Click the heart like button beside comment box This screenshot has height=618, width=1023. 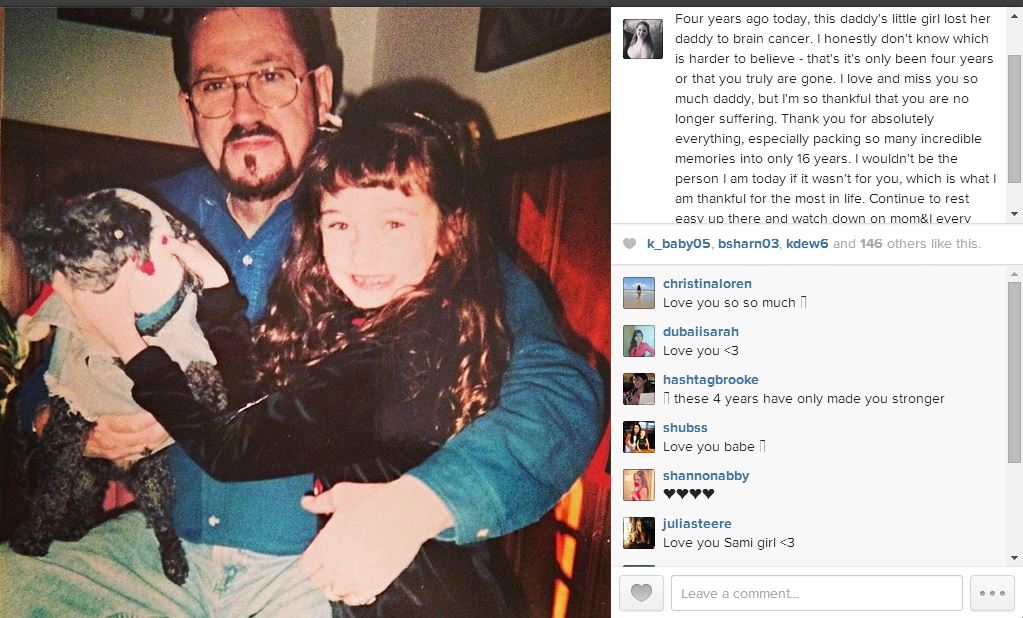641,593
